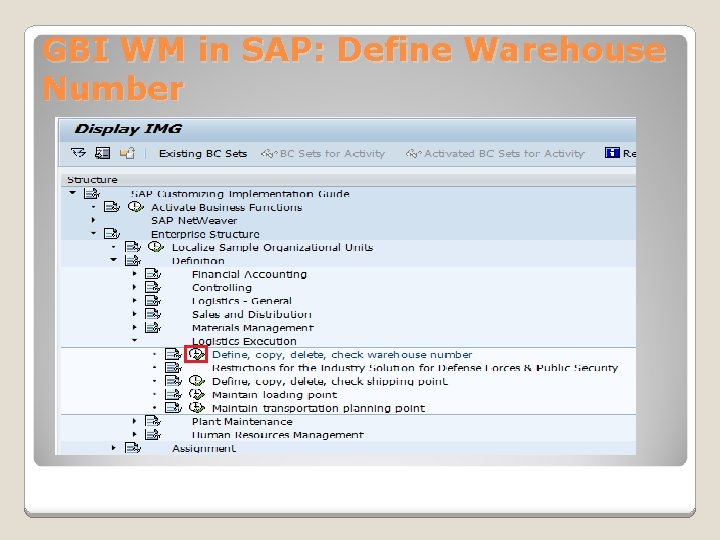Execute Define shipping point activity icon
This screenshot has height=540, width=720.
point(196,381)
